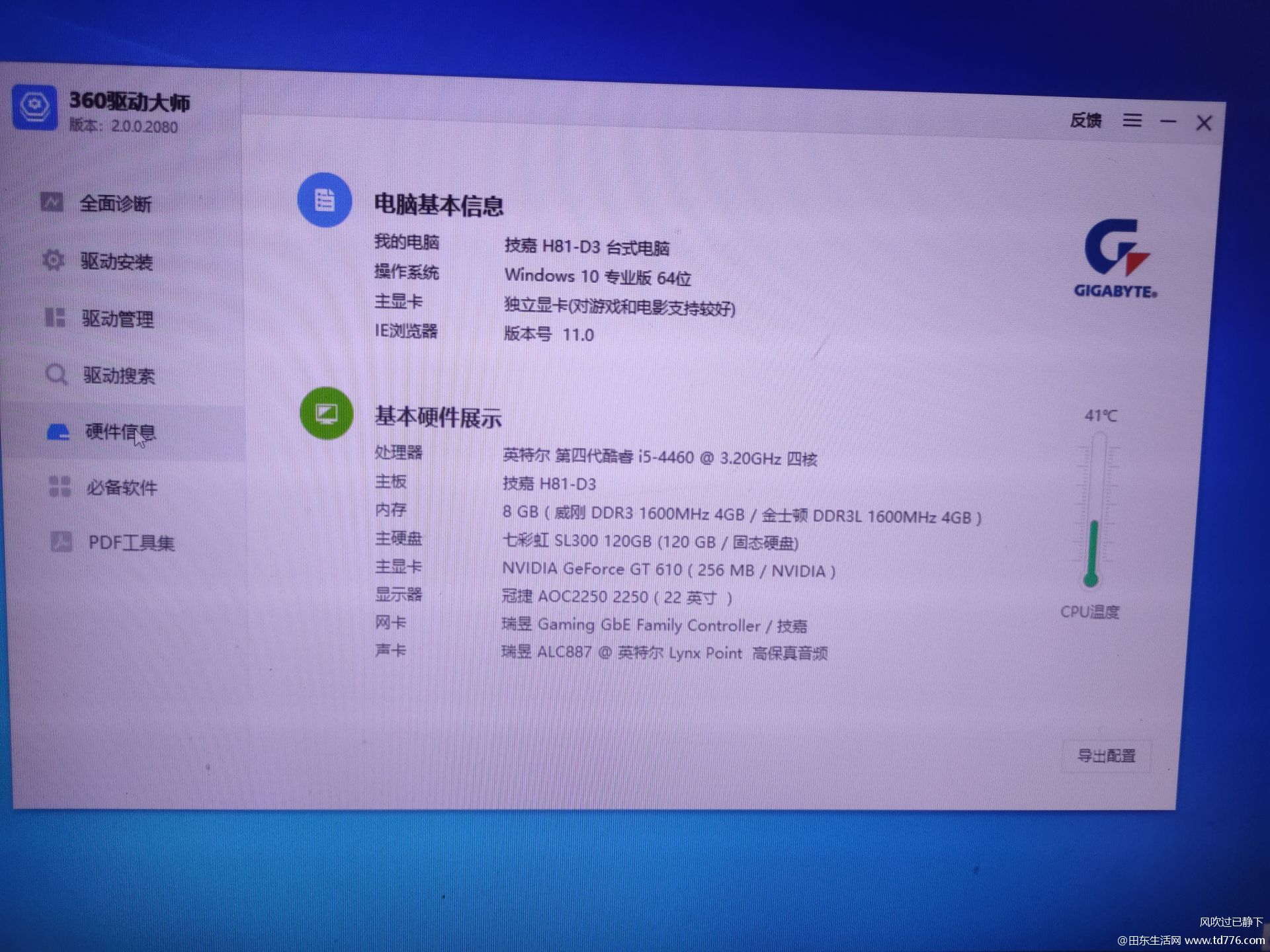
Task: Click 冠捷 AOC2250 monitor value
Action: [616, 597]
